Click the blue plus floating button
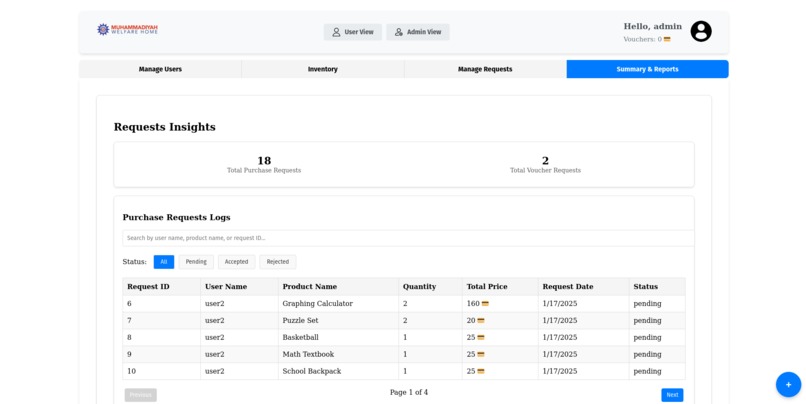806x404 pixels. click(788, 384)
